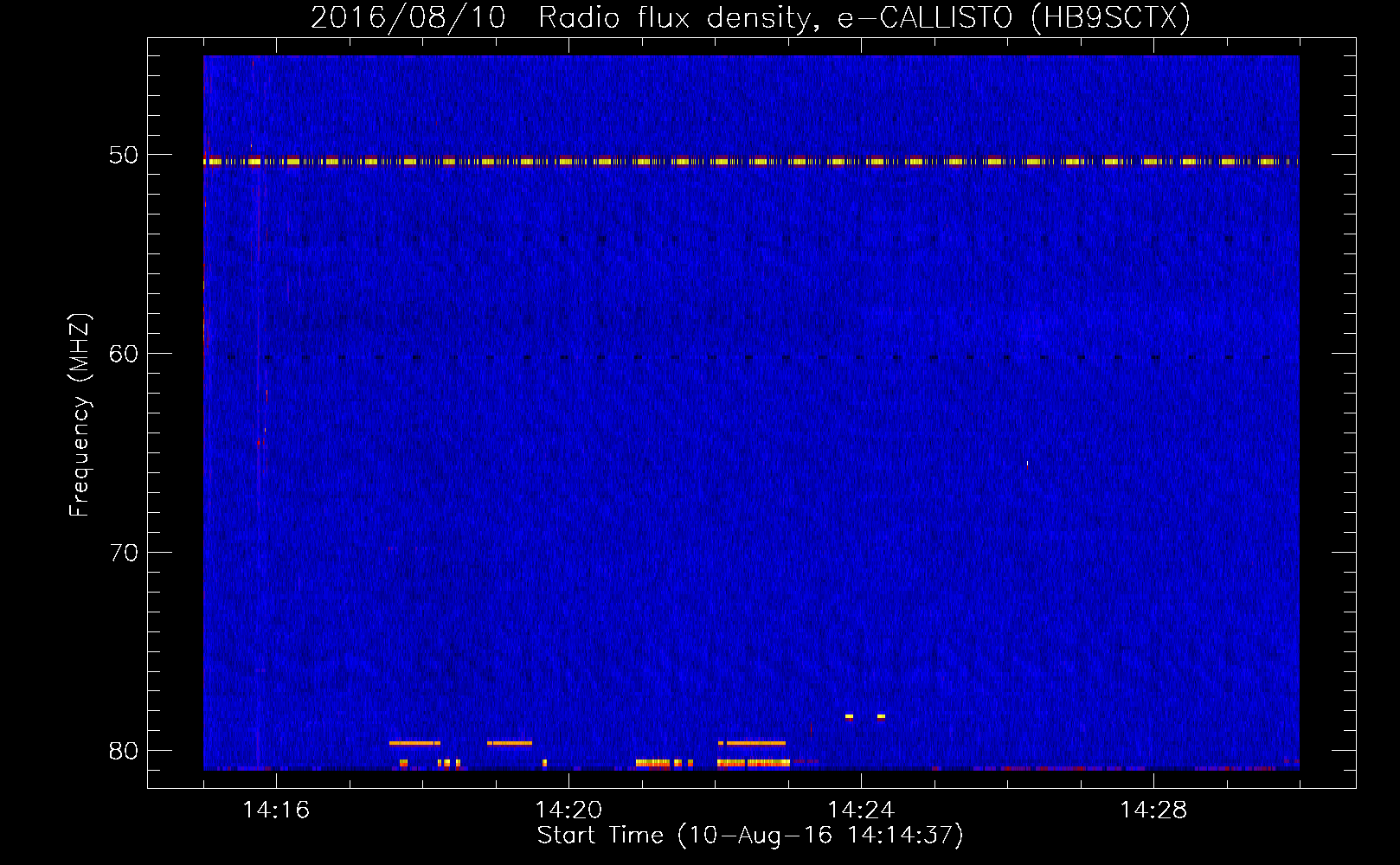Click the middle orange bar near 14:19
The width and height of the screenshot is (1400, 865).
511,743
